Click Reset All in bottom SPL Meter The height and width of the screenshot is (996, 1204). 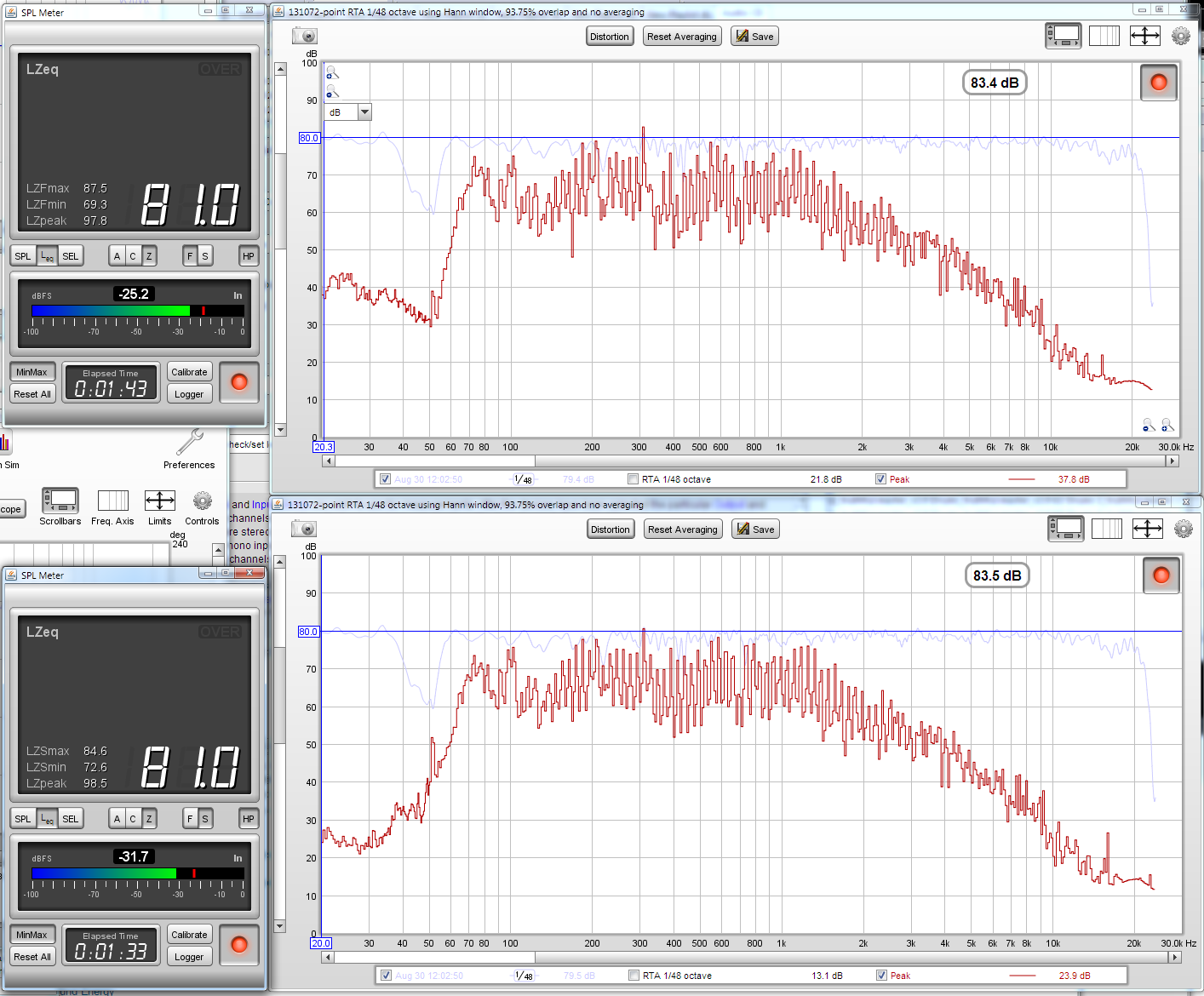(x=32, y=957)
